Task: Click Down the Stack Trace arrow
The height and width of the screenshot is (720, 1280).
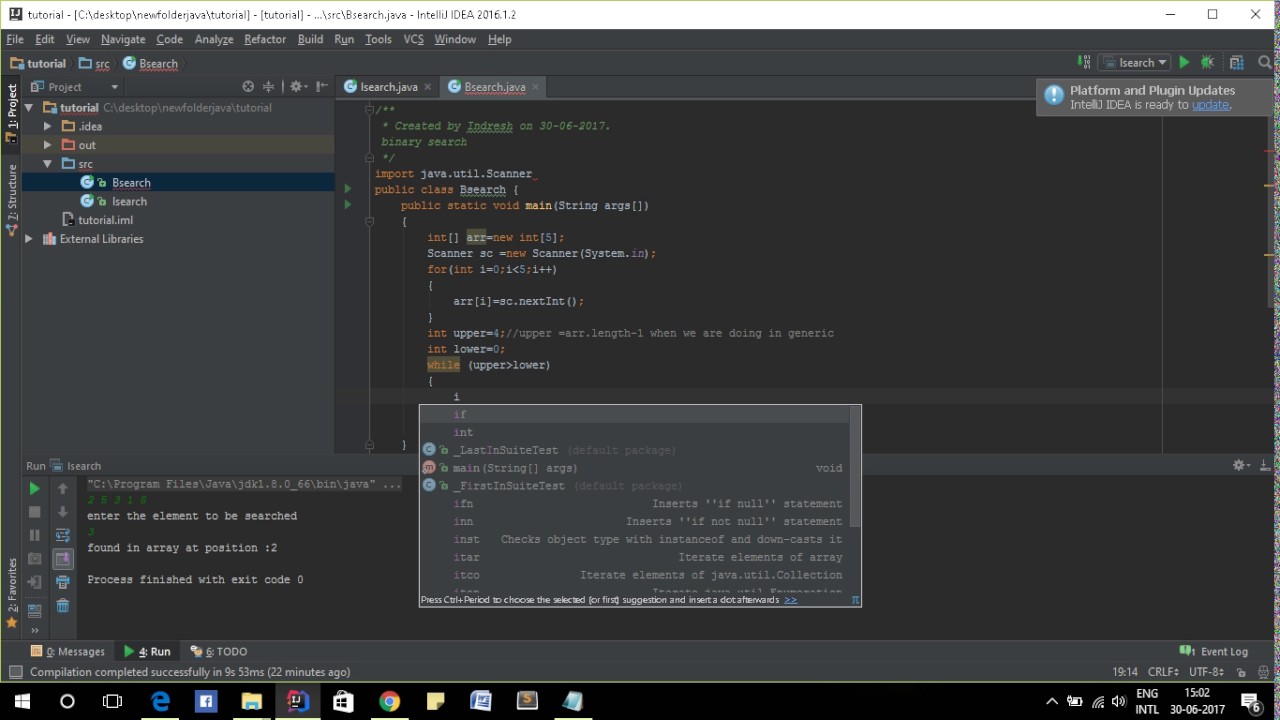Action: 62,512
